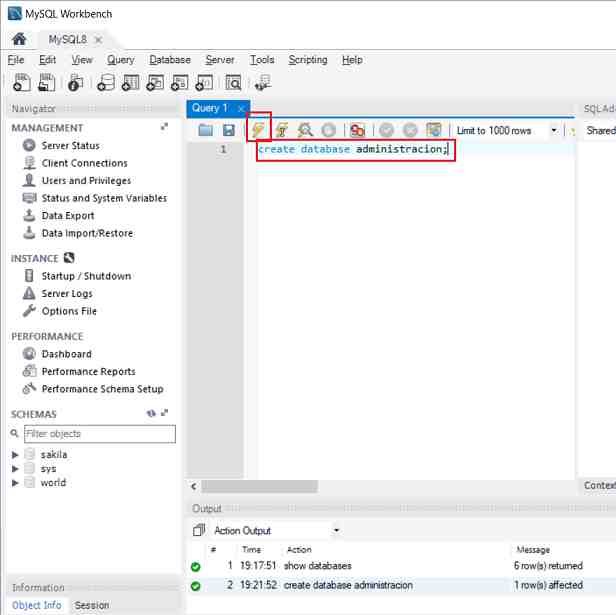Open the Action Output dropdown

pyautogui.click(x=336, y=531)
